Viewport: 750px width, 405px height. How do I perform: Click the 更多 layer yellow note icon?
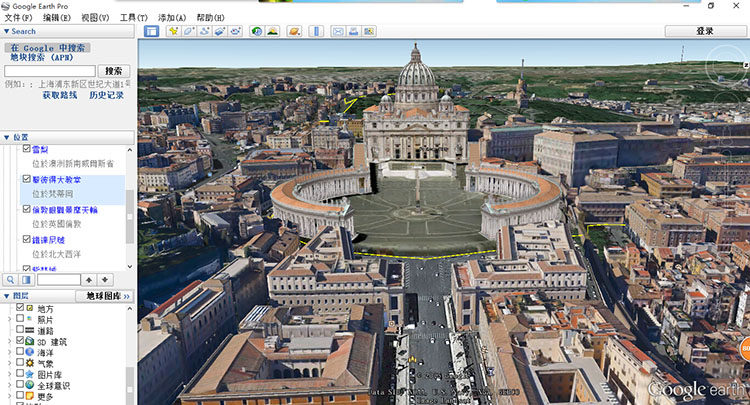(x=30, y=396)
